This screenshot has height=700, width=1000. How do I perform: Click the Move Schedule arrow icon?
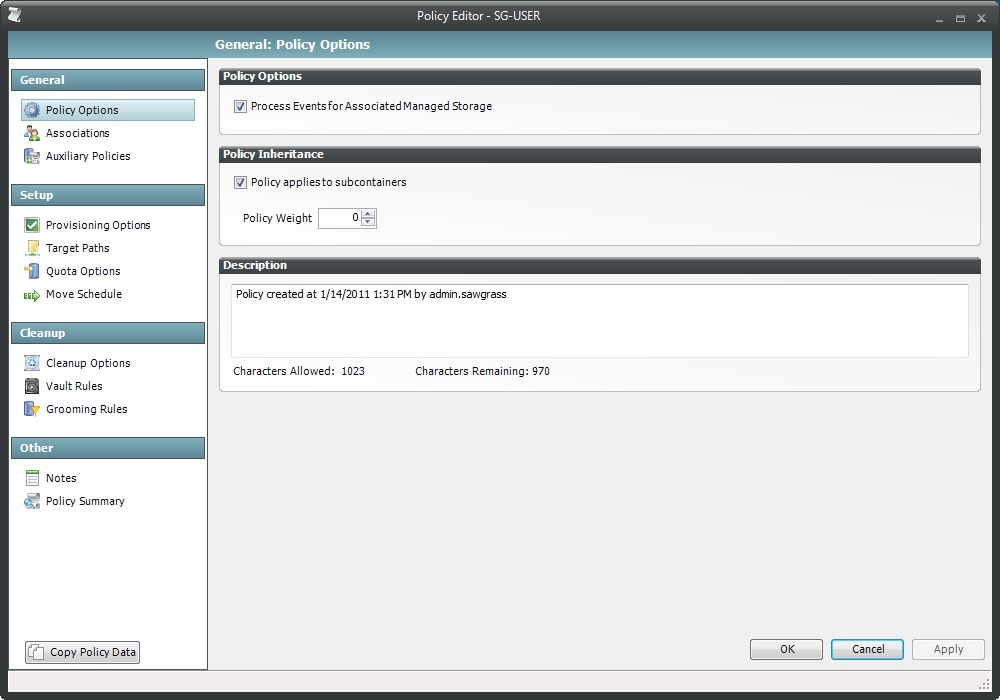pyautogui.click(x=32, y=295)
